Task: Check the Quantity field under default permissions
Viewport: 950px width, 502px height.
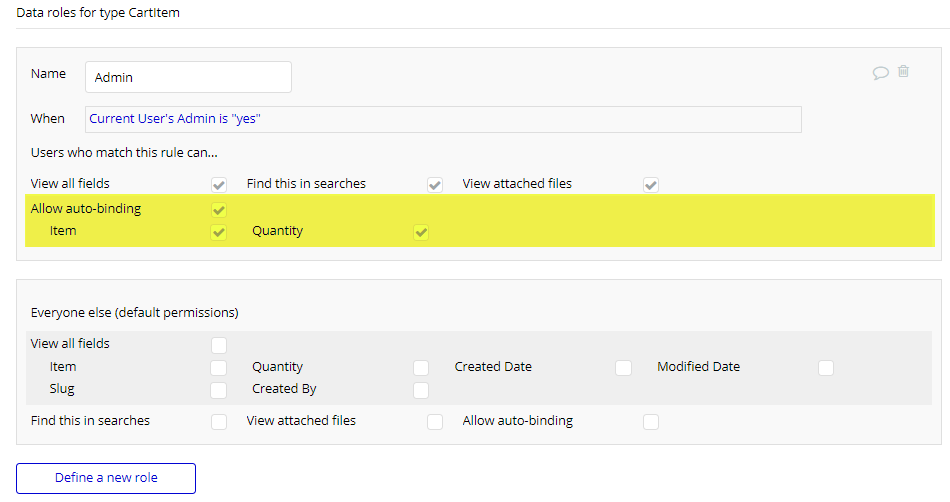Action: point(421,368)
